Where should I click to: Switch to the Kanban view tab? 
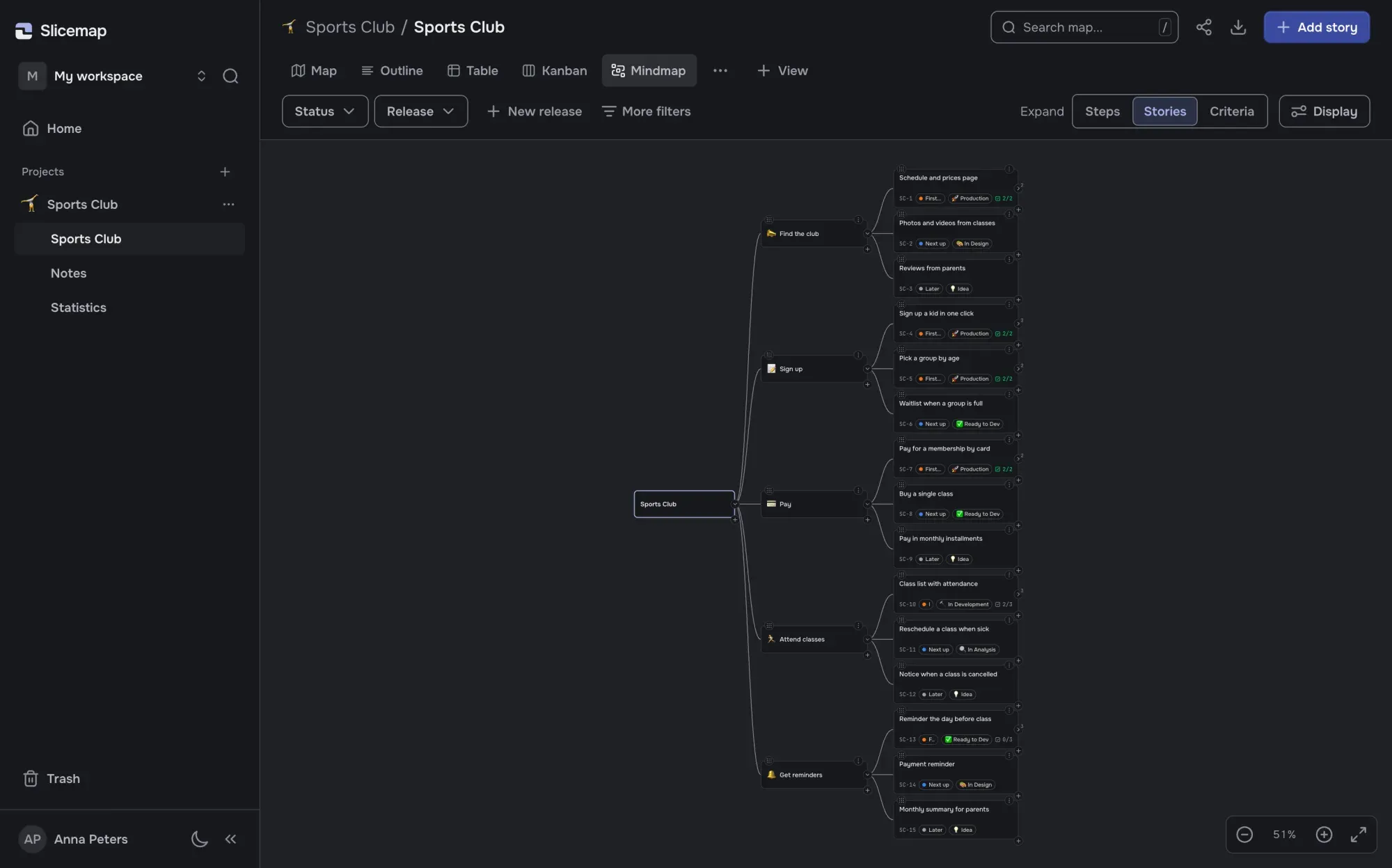click(555, 70)
